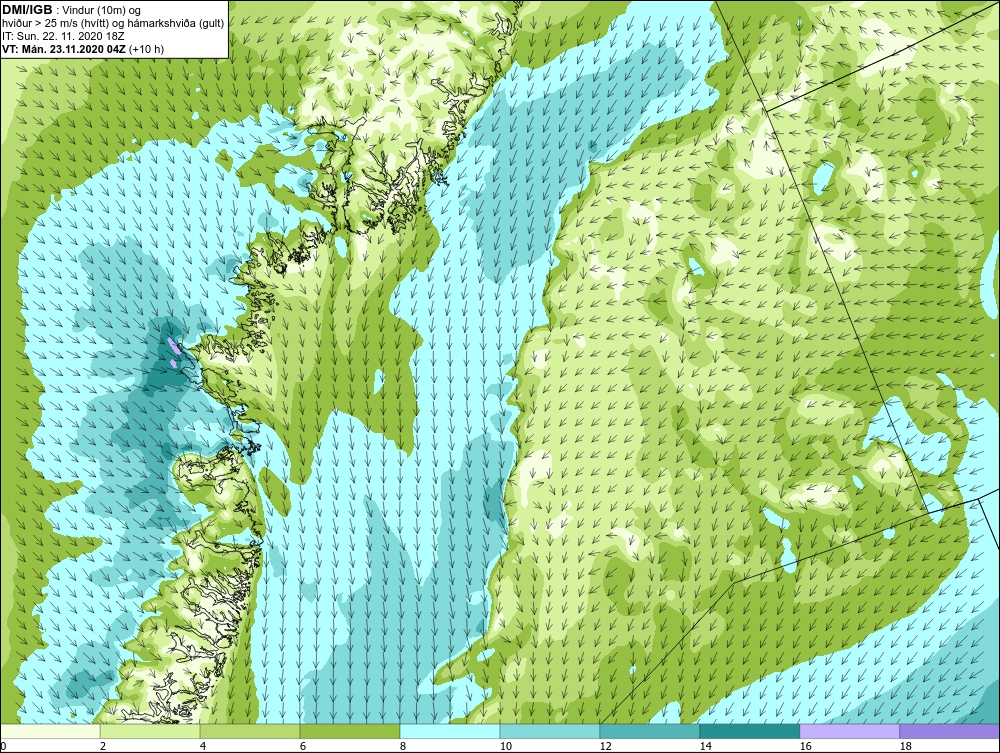The width and height of the screenshot is (1000, 753).
Task: Click the 6–8 m/s olive green legend swatch
Action: [x=350, y=731]
